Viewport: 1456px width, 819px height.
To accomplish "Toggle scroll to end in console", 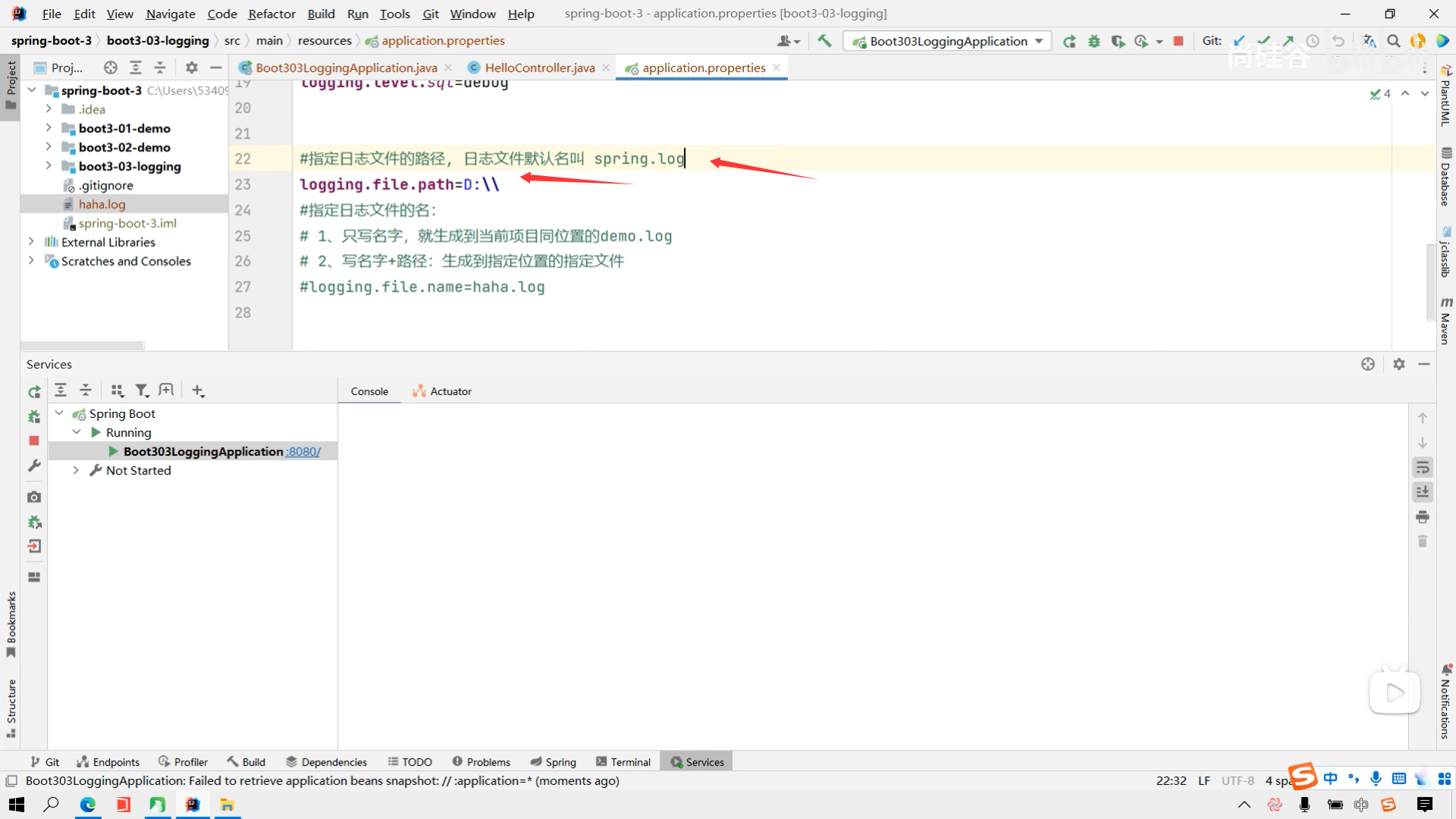I will [x=1423, y=492].
